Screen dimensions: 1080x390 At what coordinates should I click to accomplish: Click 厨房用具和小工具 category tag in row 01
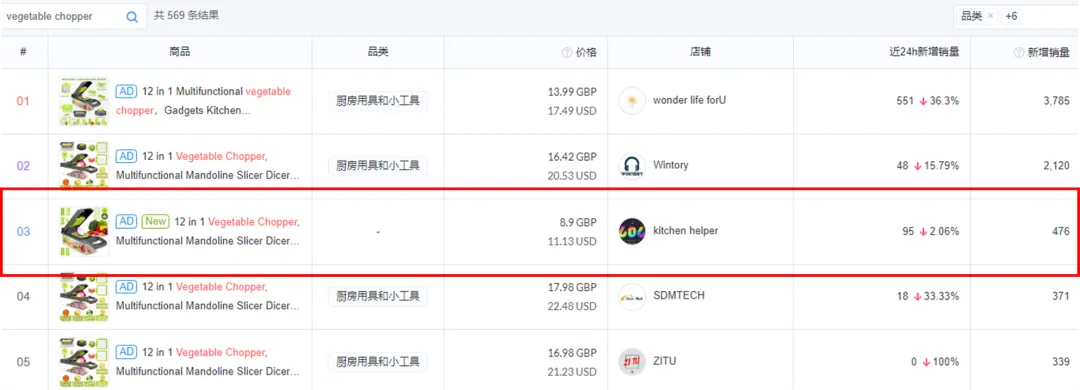[377, 101]
